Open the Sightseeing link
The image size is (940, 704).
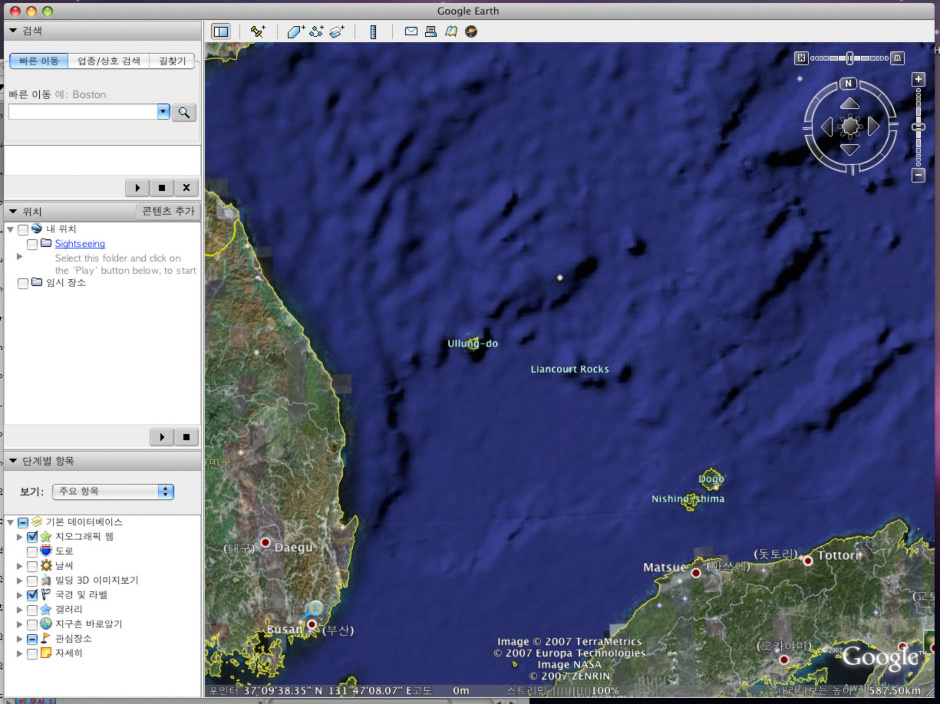tap(80, 243)
